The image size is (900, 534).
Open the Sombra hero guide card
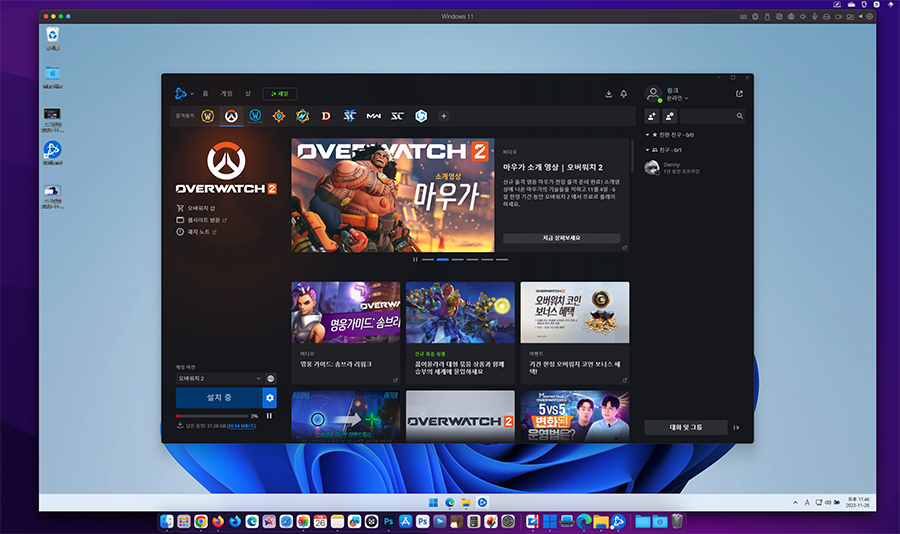346,332
